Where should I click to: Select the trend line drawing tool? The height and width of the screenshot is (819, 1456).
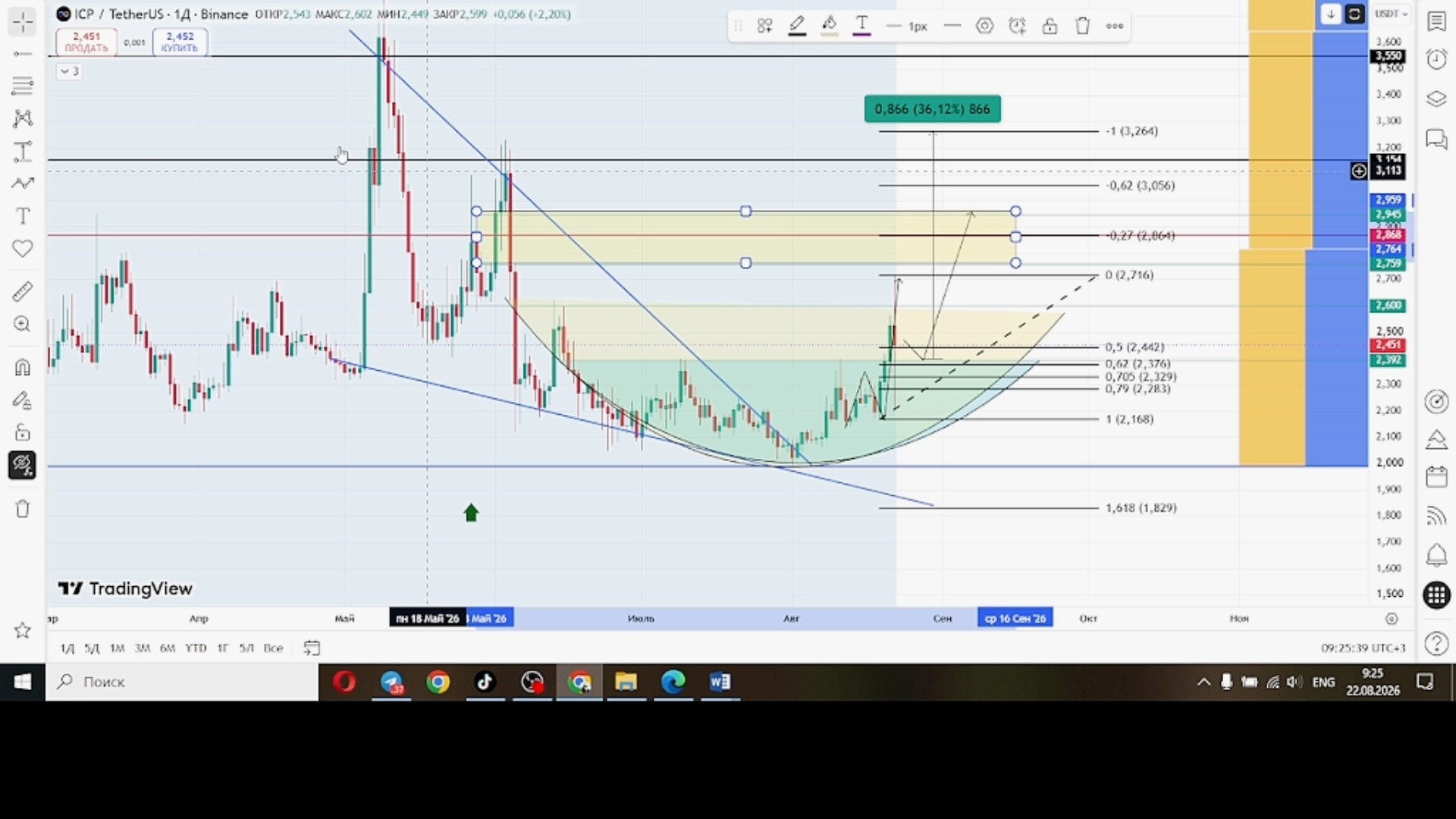tap(23, 54)
